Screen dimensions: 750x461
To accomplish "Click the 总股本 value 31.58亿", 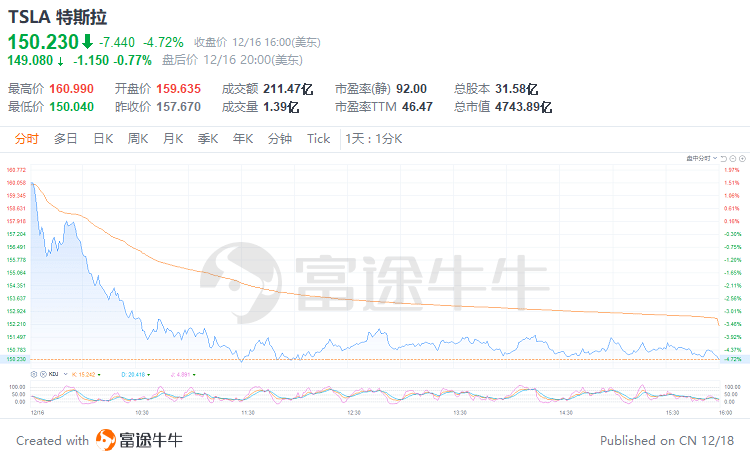I will pyautogui.click(x=517, y=89).
